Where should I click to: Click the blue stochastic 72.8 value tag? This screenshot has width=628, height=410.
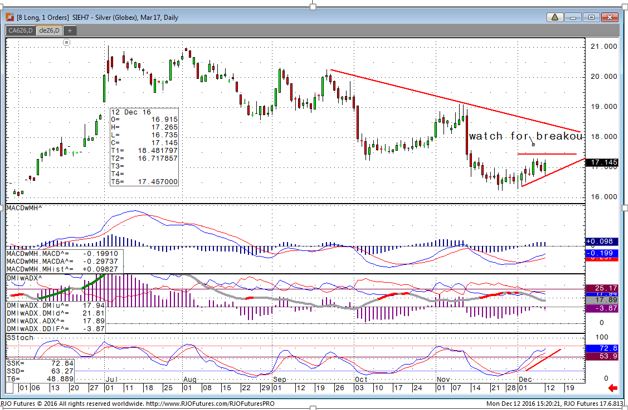pos(602,349)
